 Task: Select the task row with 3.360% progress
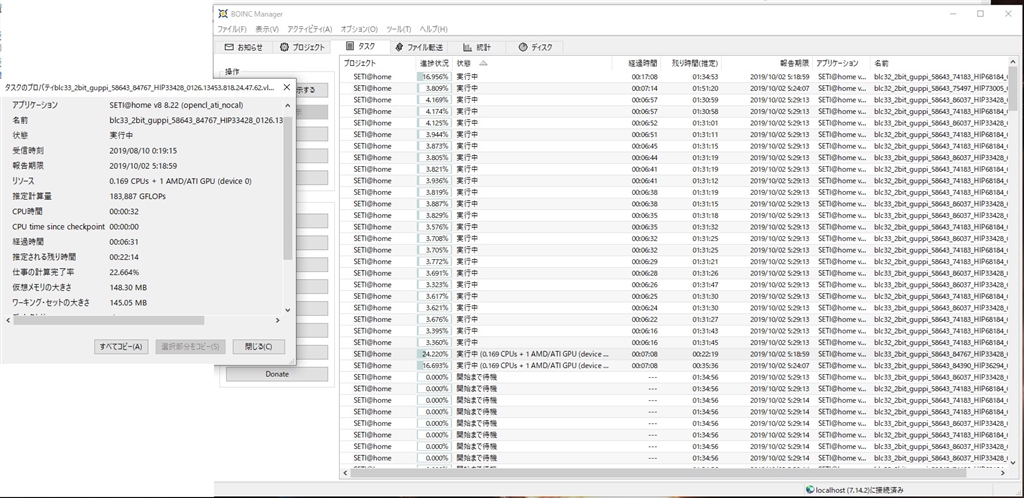(x=675, y=342)
